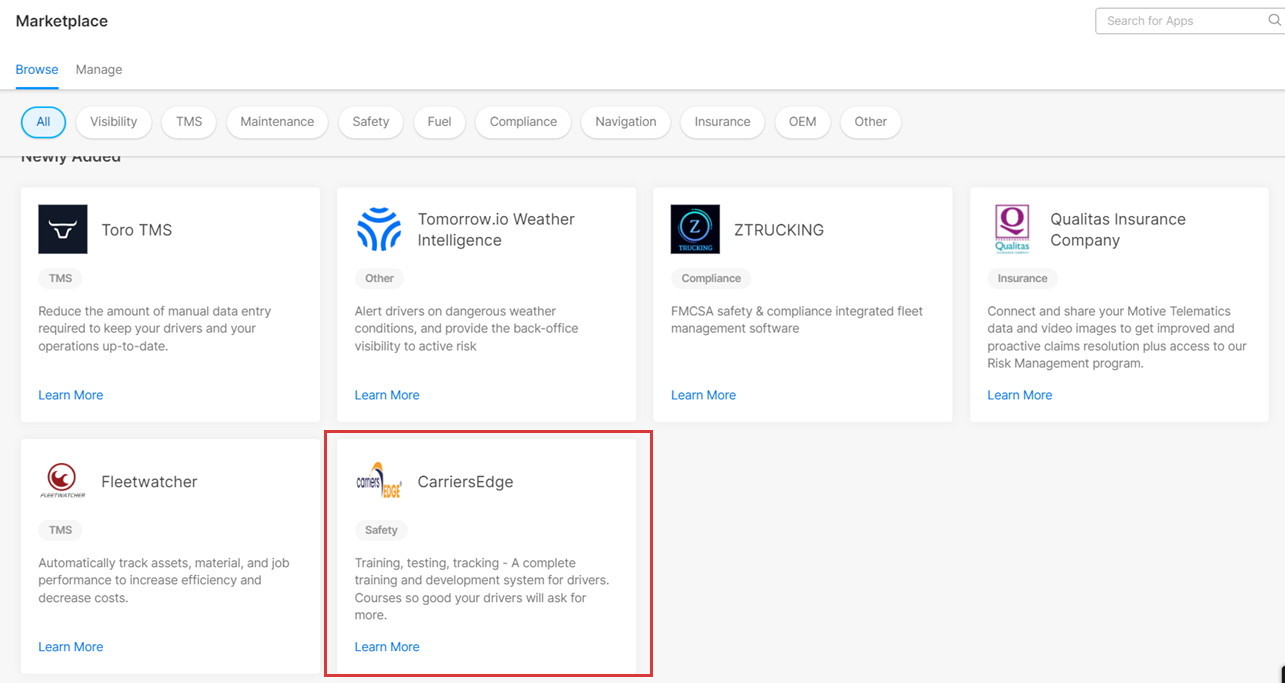Click the ZTRUCKING FMCSA description text
This screenshot has width=1285, height=683.
click(797, 320)
